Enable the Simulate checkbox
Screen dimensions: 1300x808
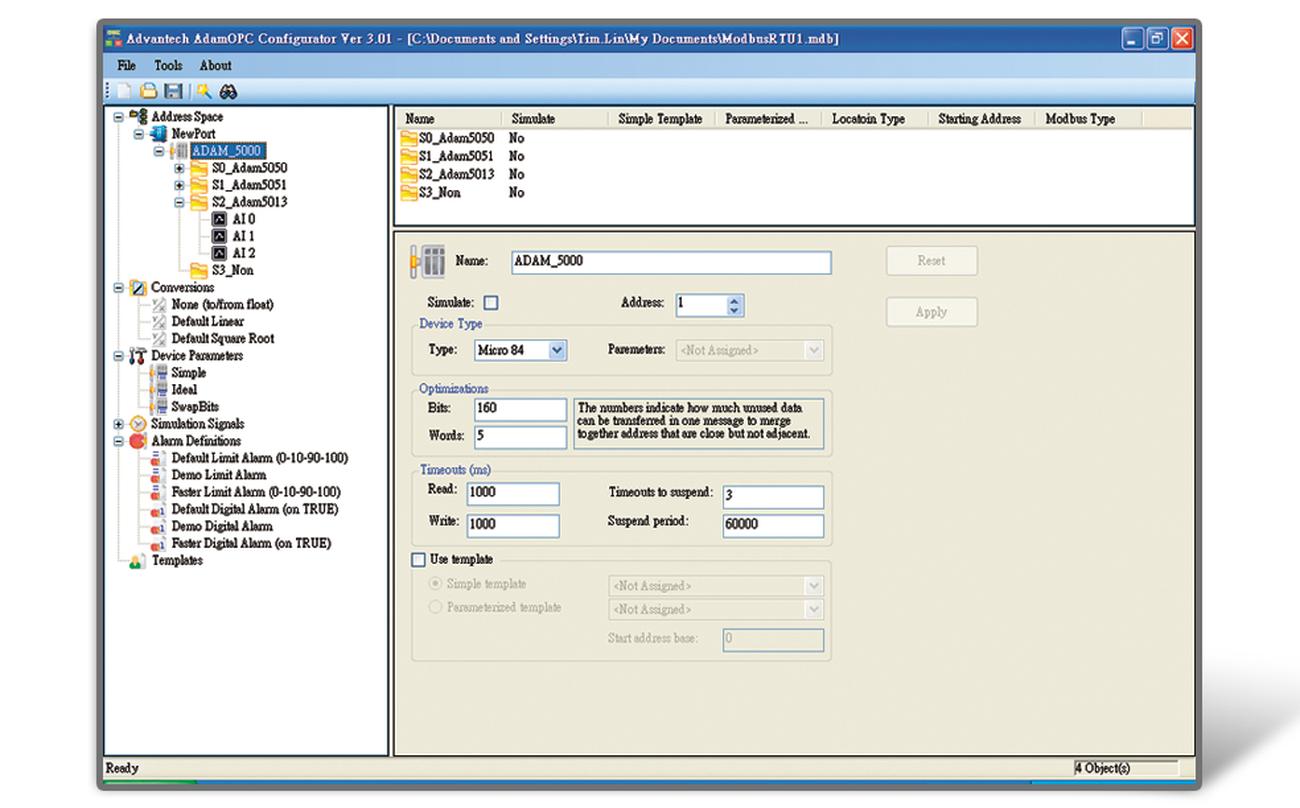491,303
